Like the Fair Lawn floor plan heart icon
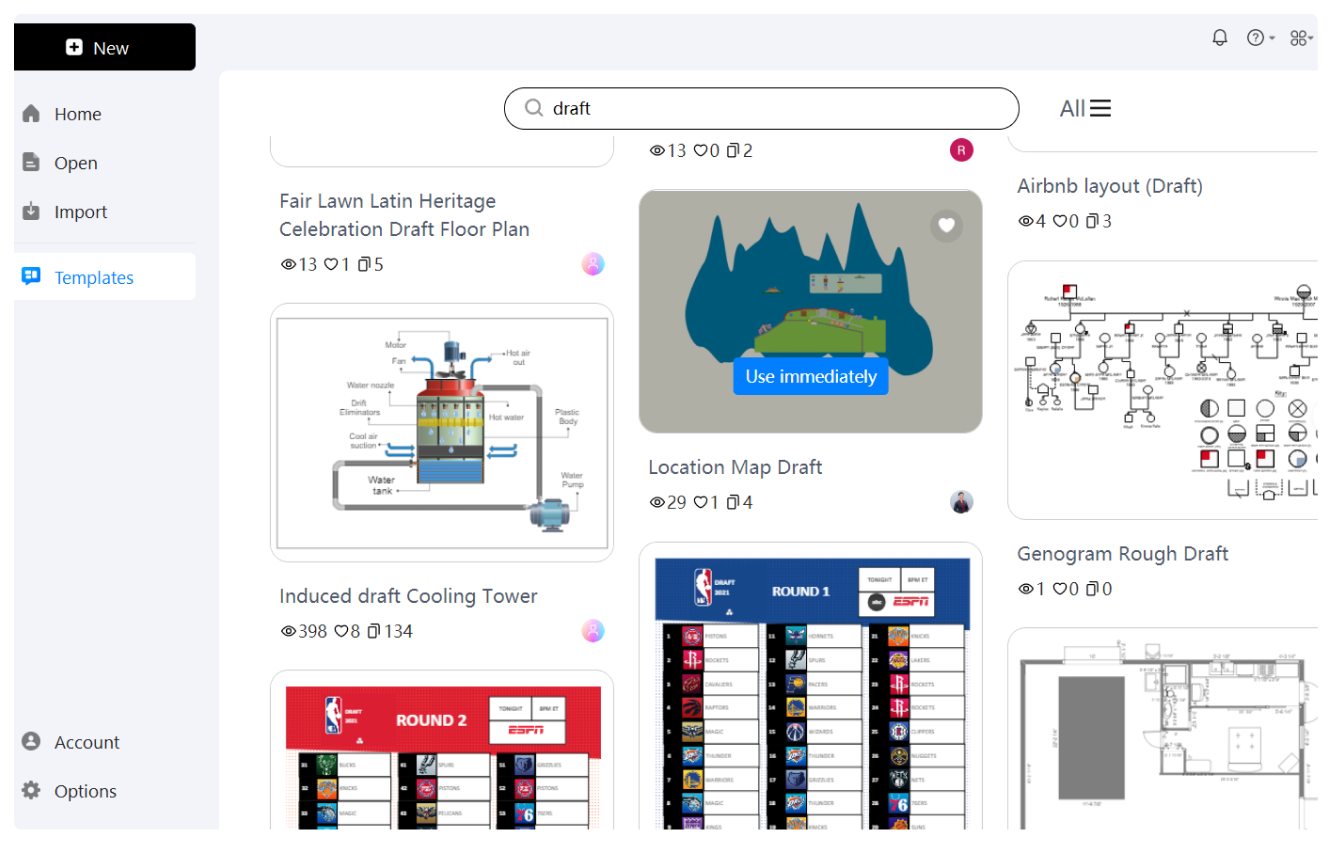Screen dimensions: 1332x844 (332, 264)
